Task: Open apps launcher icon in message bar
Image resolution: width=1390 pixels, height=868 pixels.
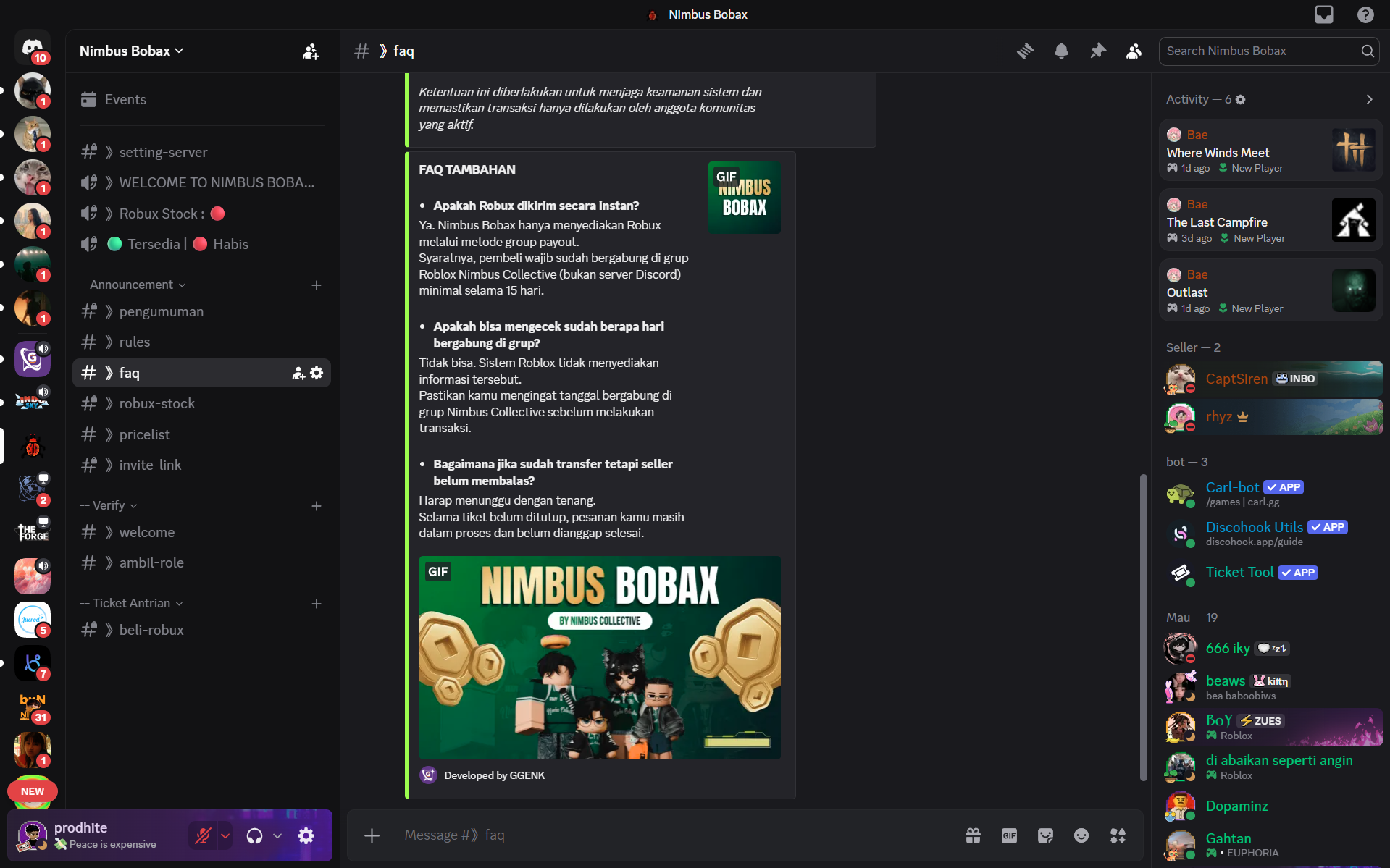Action: (1118, 835)
